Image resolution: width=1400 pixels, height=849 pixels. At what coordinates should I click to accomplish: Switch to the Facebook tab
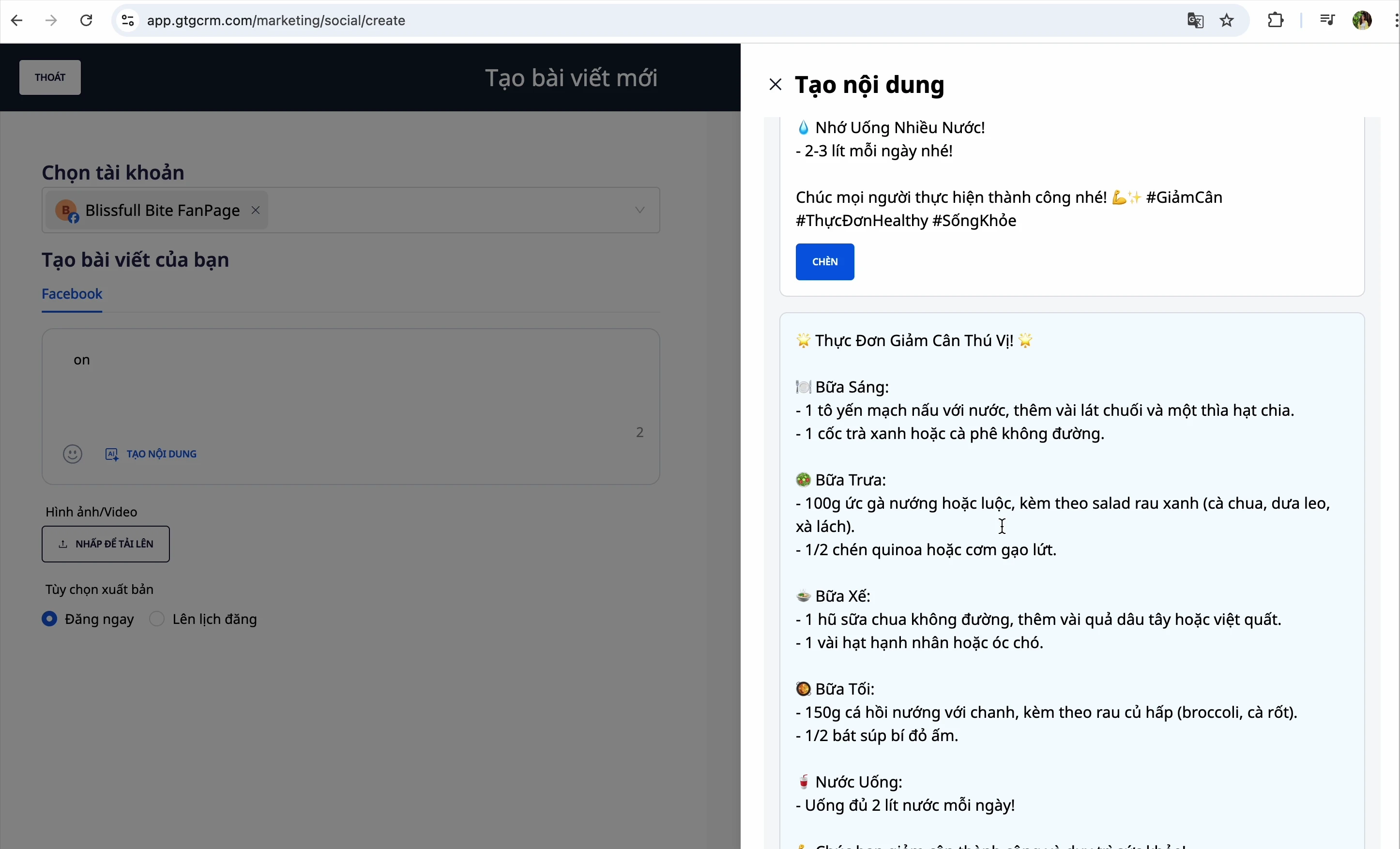pos(72,294)
